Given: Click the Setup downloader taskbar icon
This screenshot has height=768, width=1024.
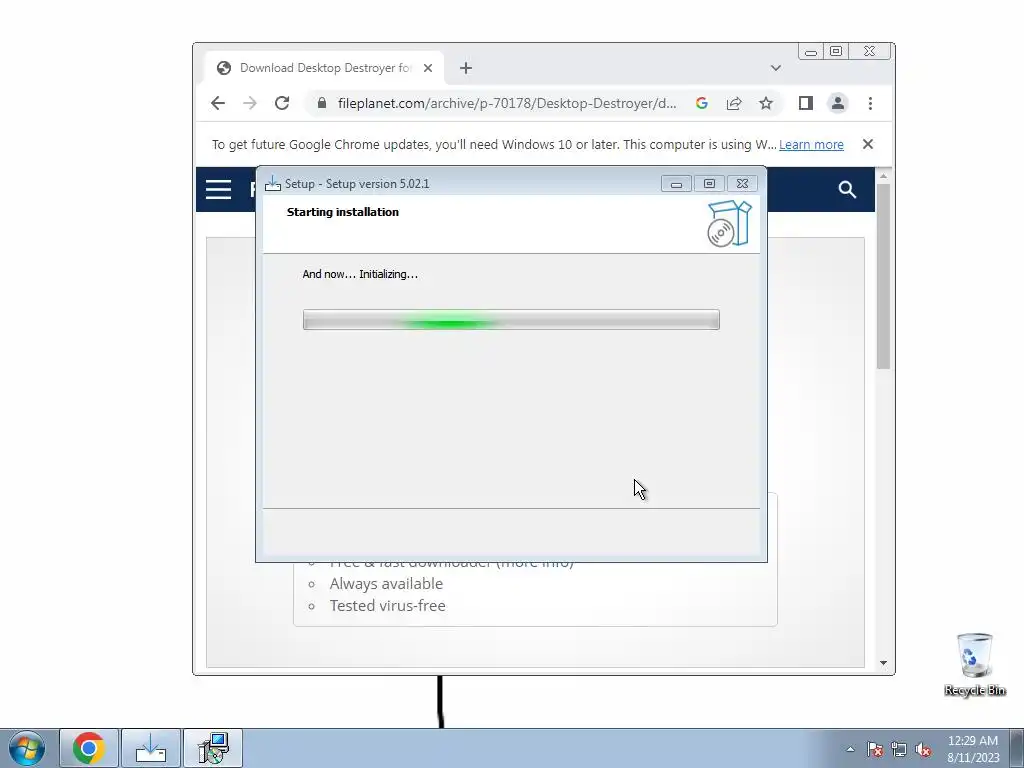Looking at the screenshot, I should [x=151, y=748].
